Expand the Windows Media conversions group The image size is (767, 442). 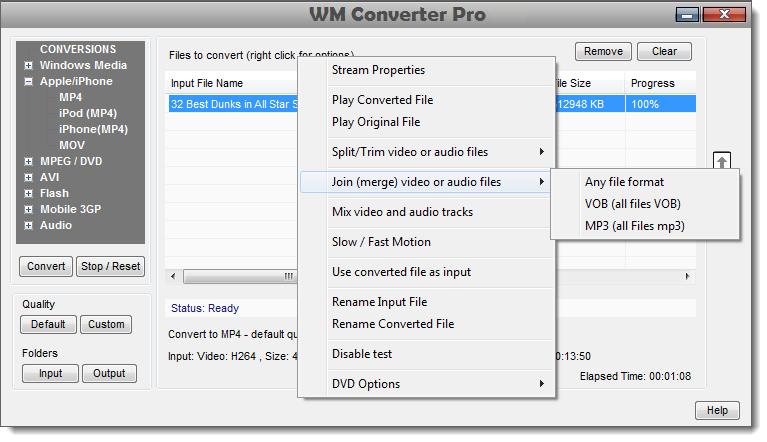pos(29,66)
